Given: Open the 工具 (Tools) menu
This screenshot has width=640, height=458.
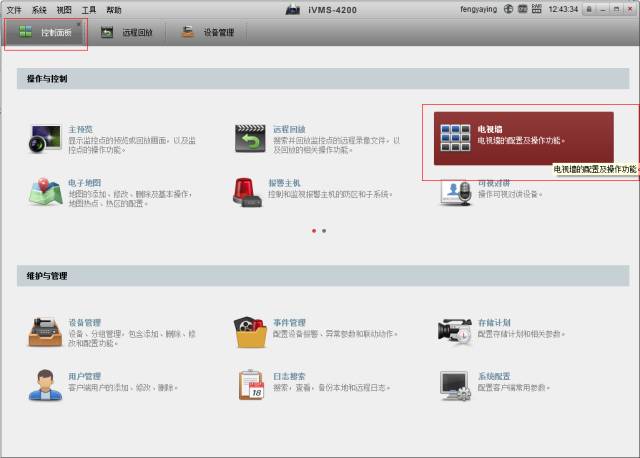Looking at the screenshot, I should click(89, 9).
